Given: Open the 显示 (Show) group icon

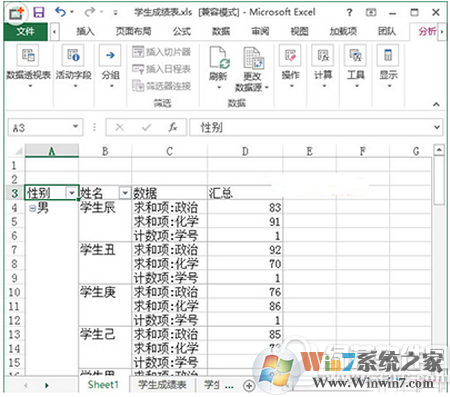Looking at the screenshot, I should tap(388, 55).
